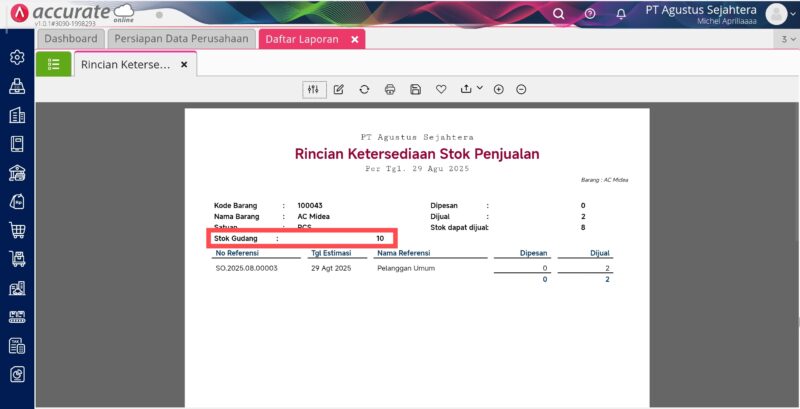Click the No Referensi column header
Screen dimensions: 800x409
click(x=237, y=253)
